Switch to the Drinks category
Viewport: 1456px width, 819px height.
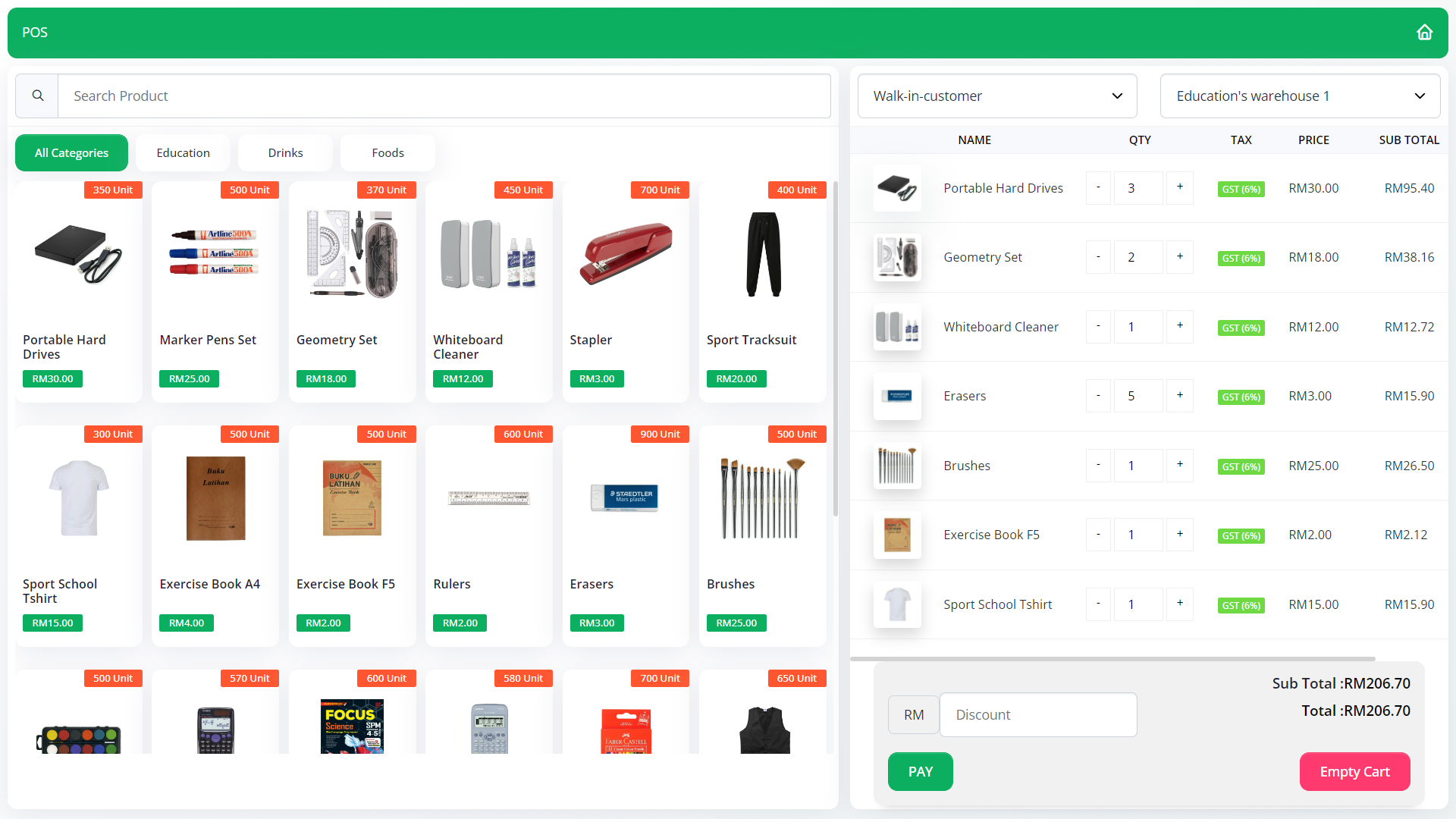click(x=285, y=152)
